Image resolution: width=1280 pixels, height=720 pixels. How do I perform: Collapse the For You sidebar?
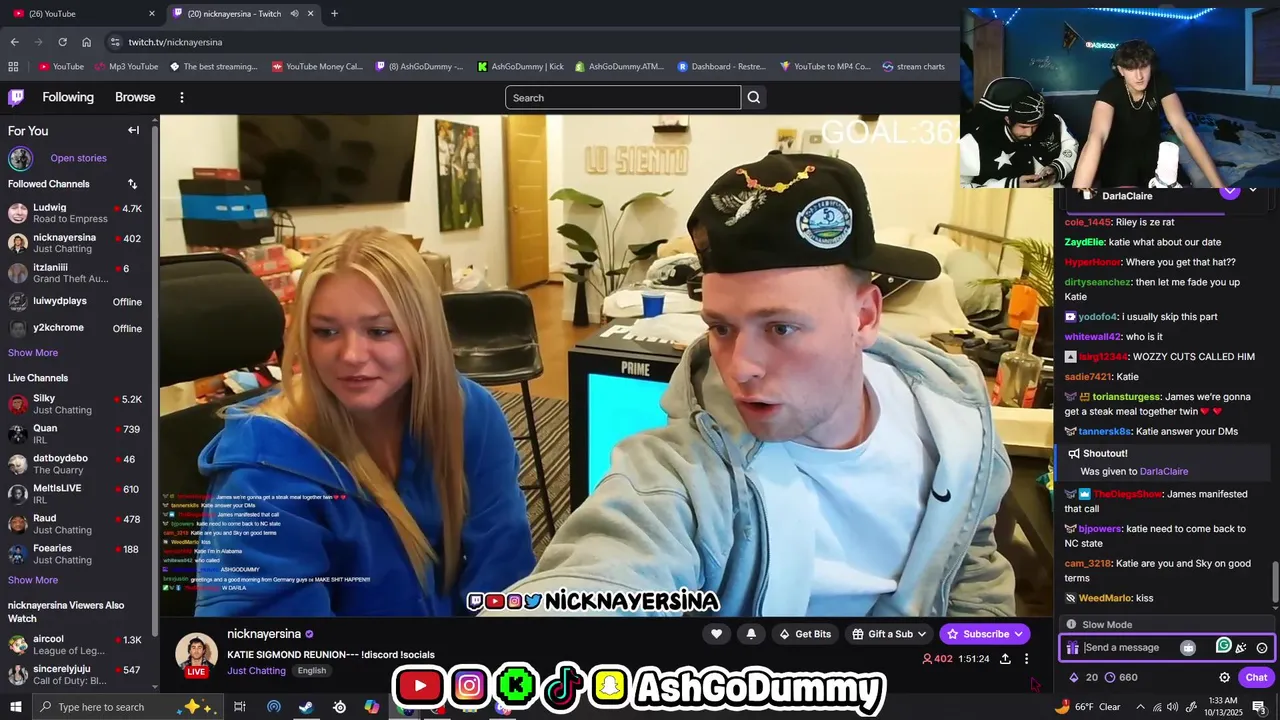(x=133, y=130)
